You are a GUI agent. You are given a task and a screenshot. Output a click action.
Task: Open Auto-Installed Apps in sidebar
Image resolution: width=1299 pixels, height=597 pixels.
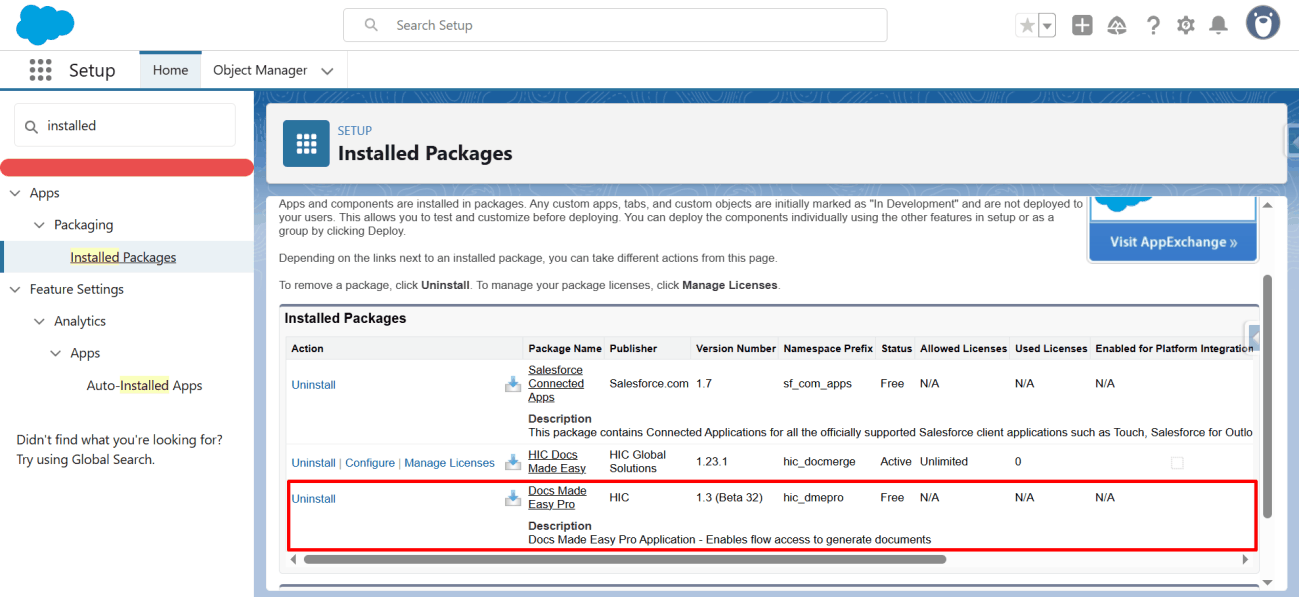tap(144, 385)
